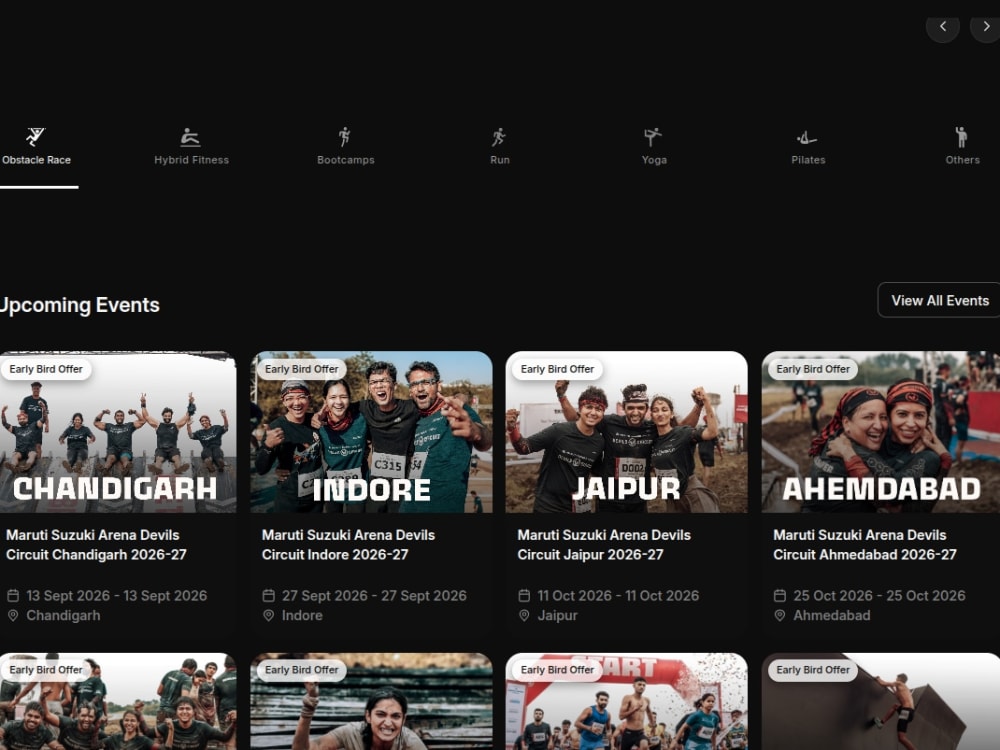This screenshot has width=1000, height=750.
Task: Switch to Run tab label
Action: pos(500,160)
